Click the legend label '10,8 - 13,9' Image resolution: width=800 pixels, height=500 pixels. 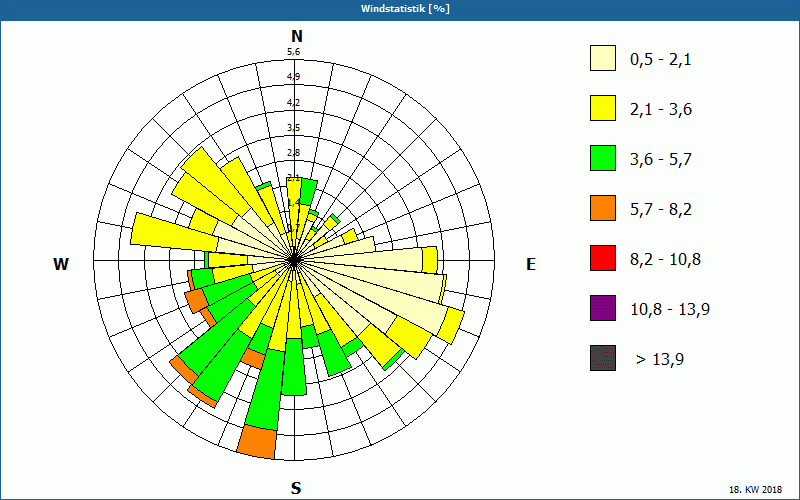670,310
